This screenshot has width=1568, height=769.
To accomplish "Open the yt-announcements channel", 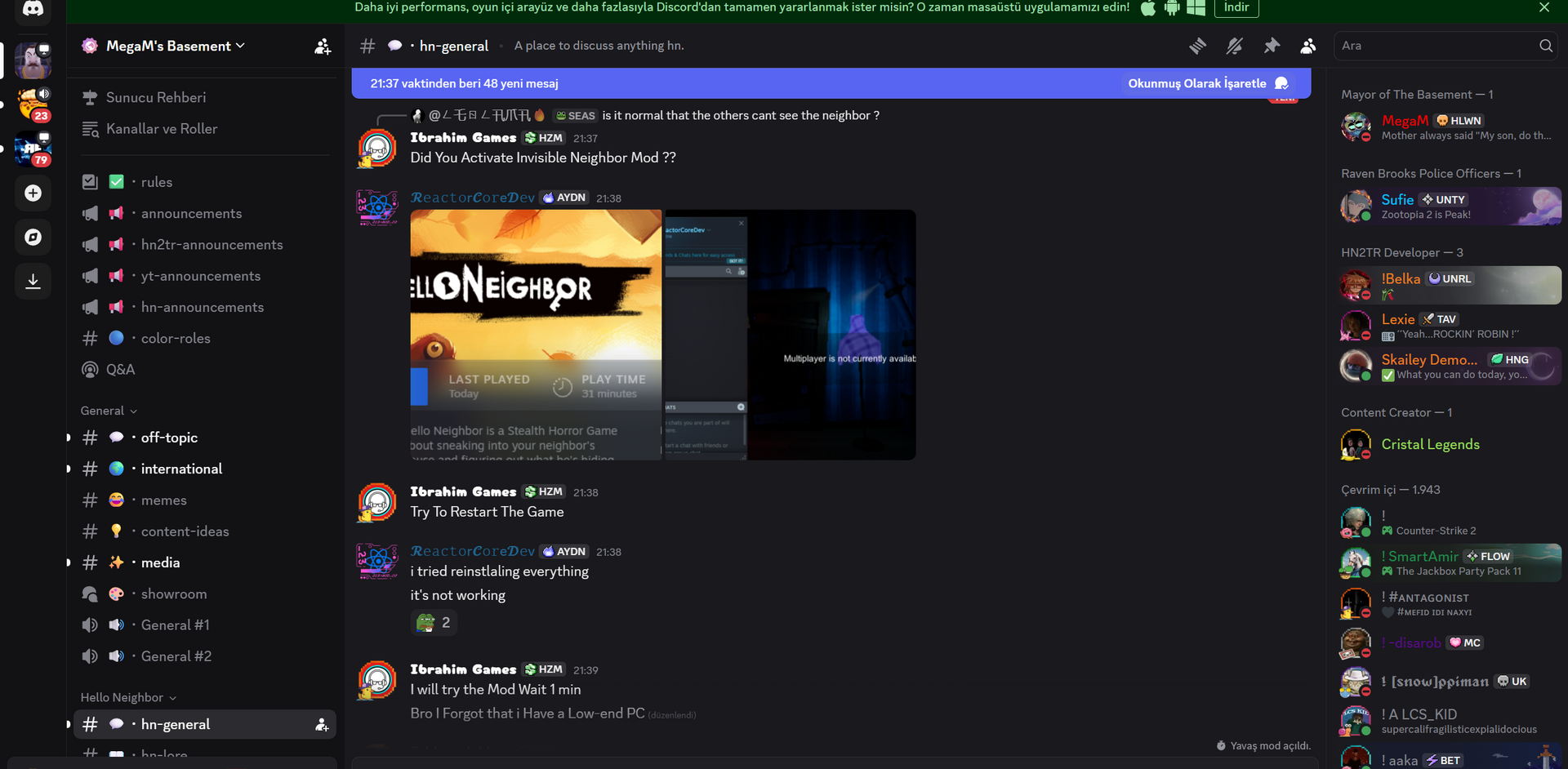I will tap(205, 276).
